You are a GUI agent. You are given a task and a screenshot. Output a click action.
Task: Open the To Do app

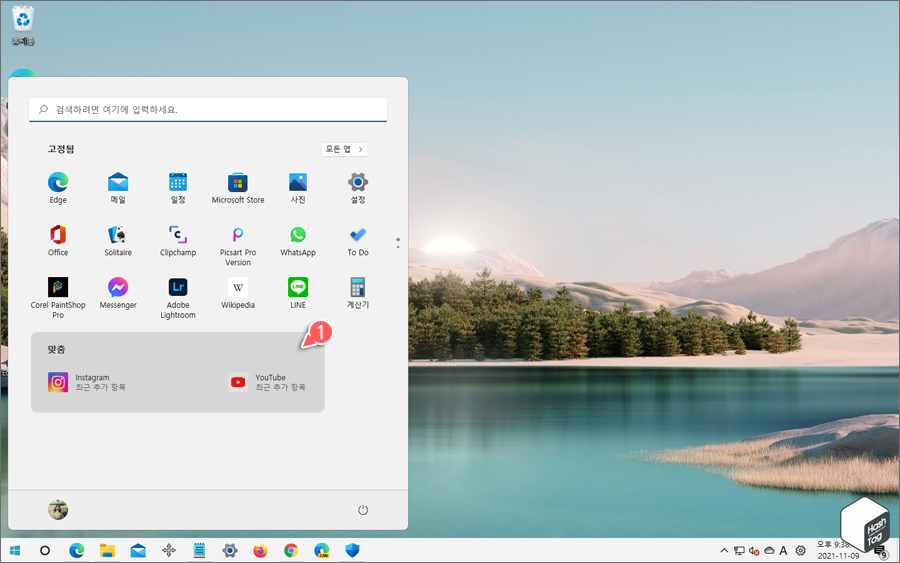[x=358, y=240]
